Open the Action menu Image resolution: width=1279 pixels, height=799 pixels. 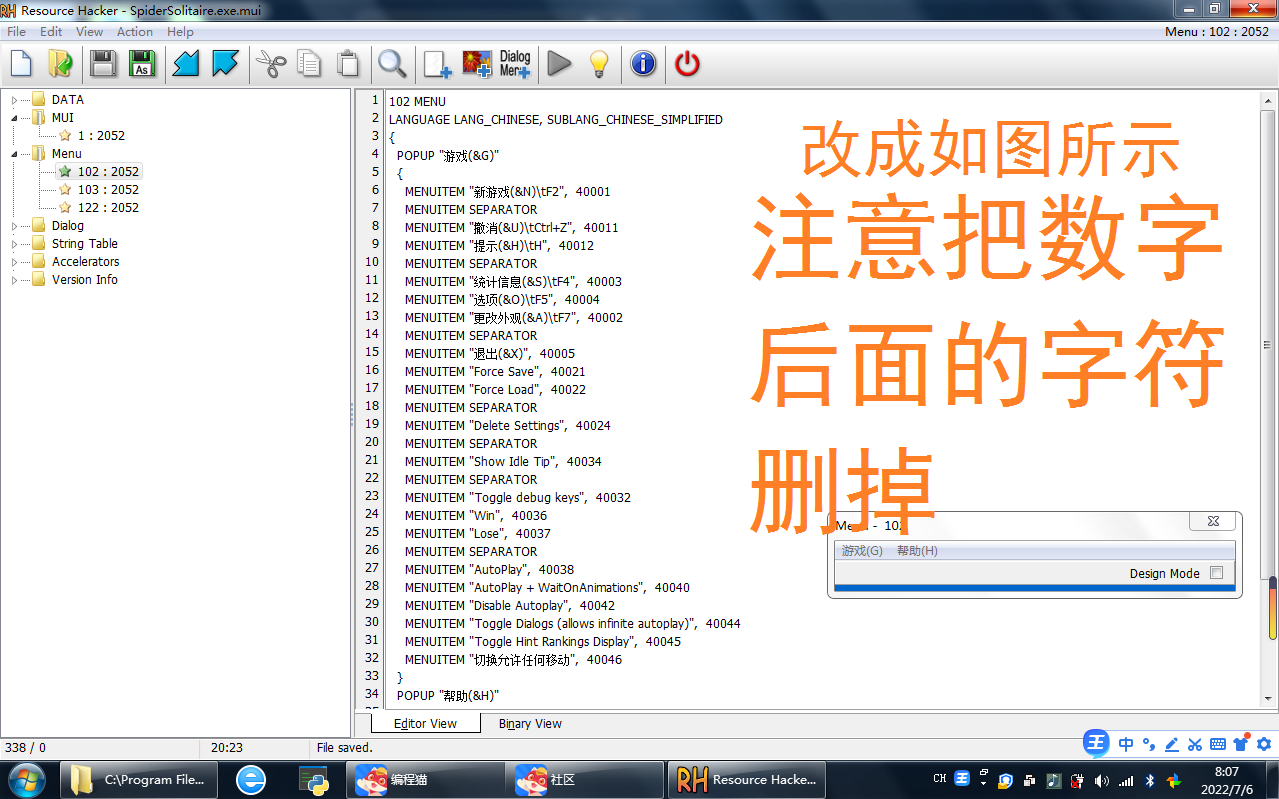(135, 32)
